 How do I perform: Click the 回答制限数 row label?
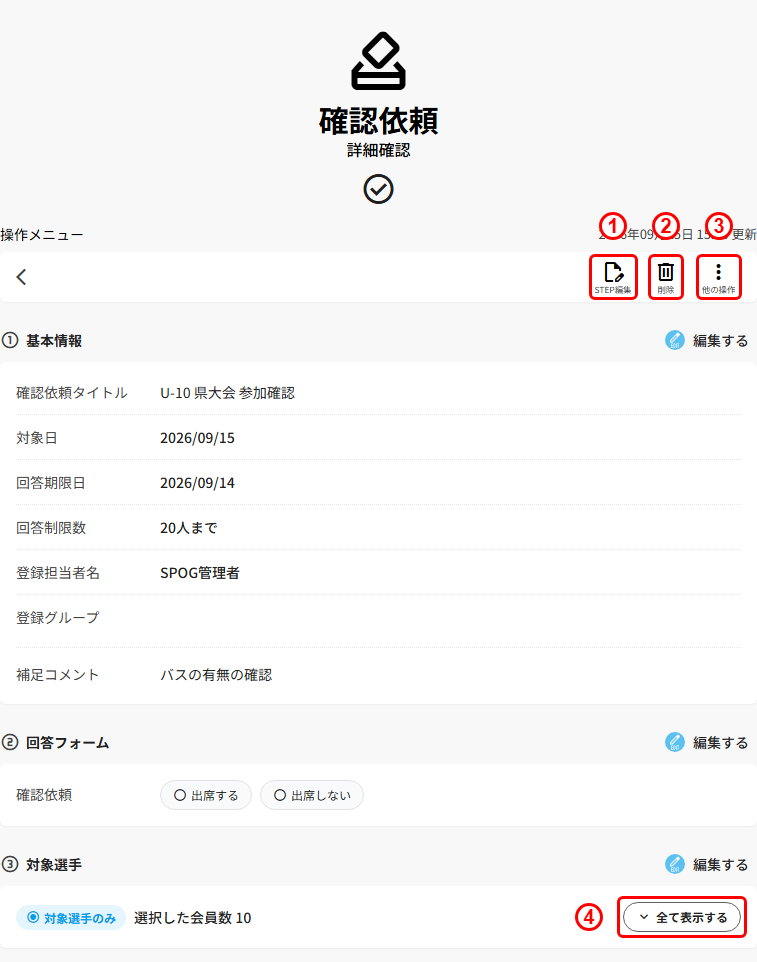click(51, 528)
